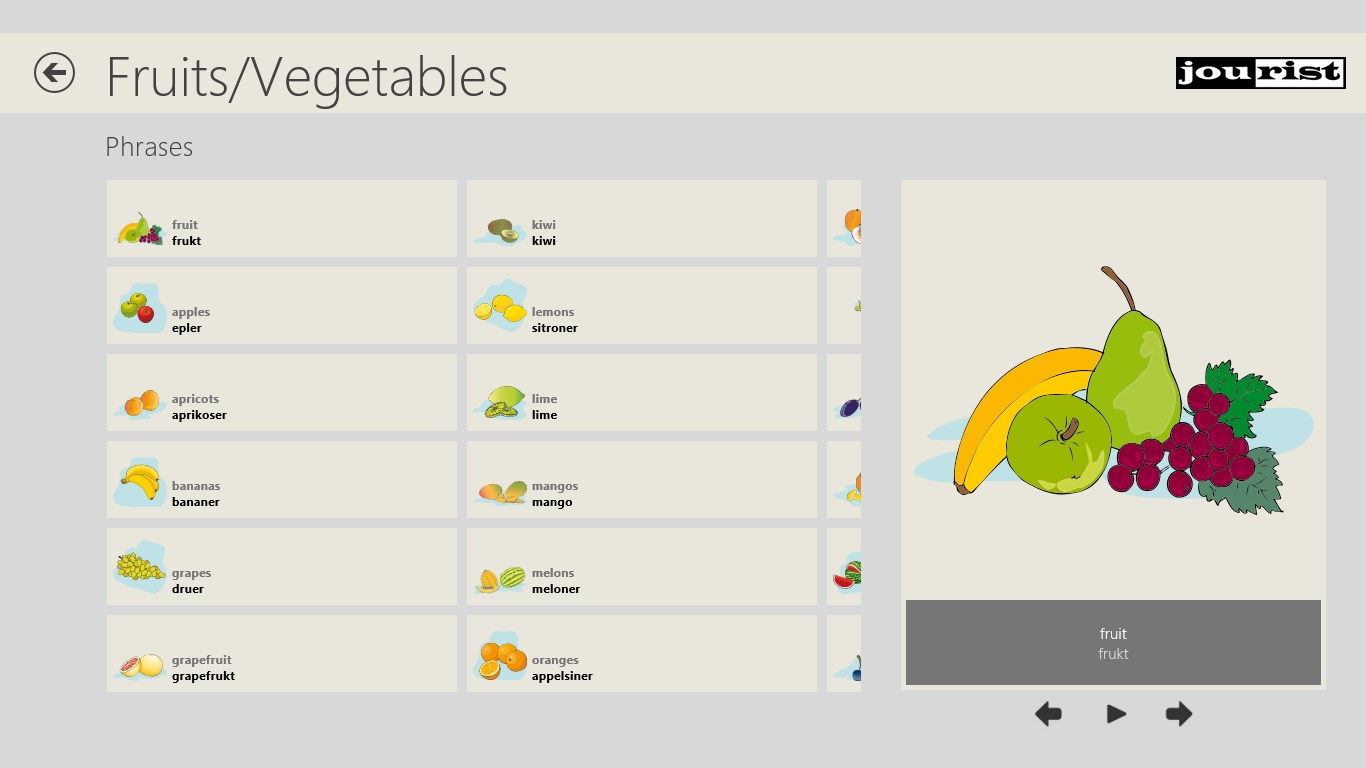This screenshot has height=768, width=1366.
Task: Choose the lemons / sitroner tile
Action: [x=642, y=306]
